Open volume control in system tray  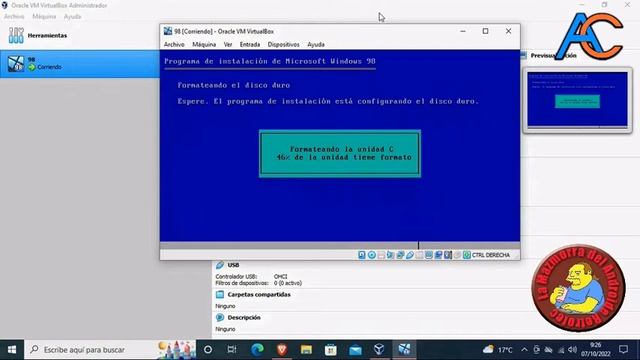[x=573, y=350]
